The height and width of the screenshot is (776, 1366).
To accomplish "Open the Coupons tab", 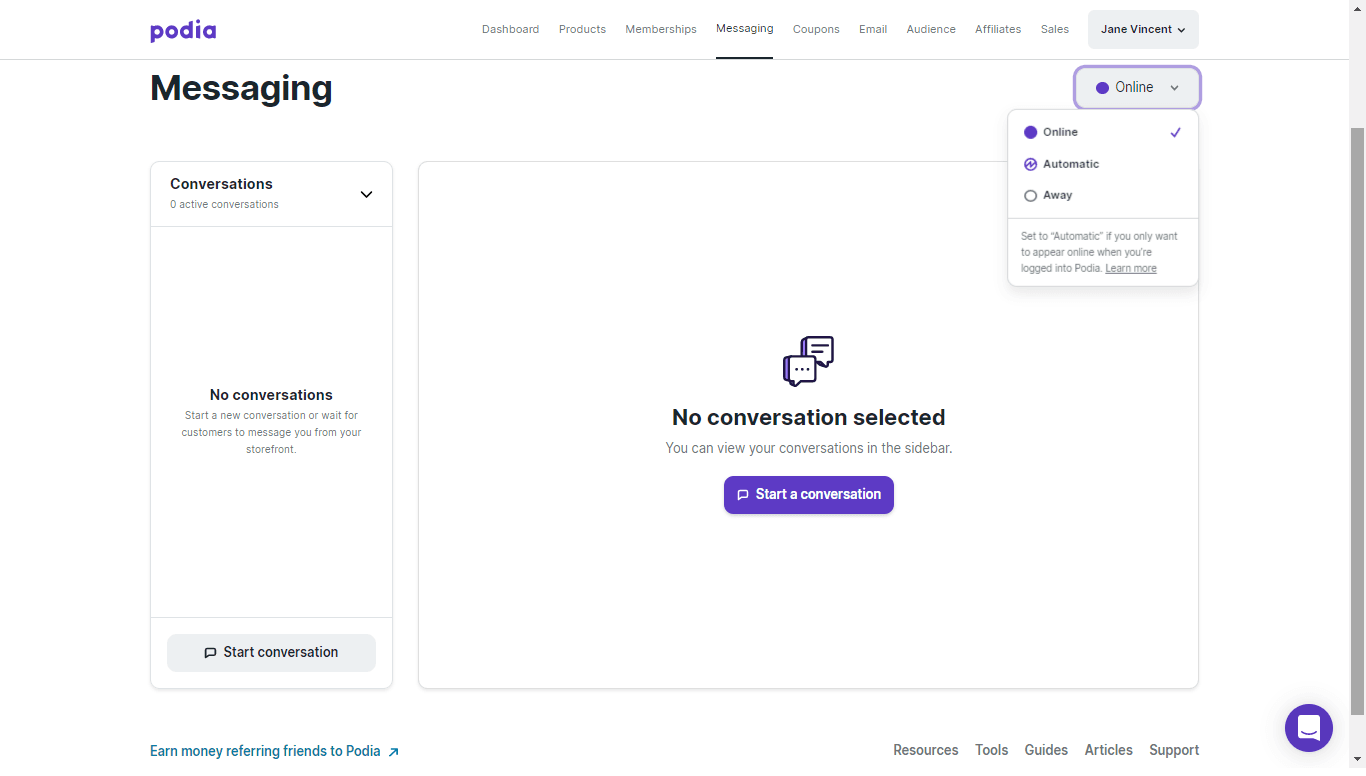I will pos(816,29).
